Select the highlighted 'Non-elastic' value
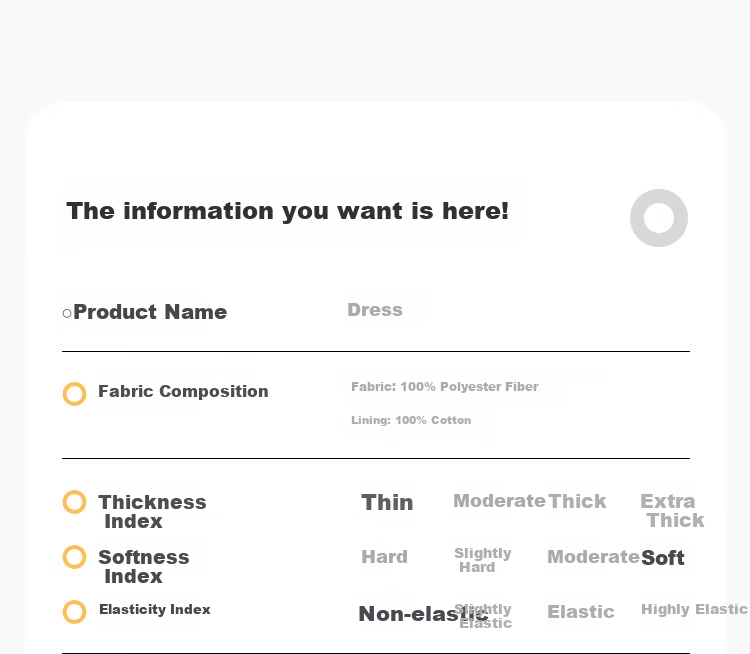 click(x=423, y=614)
